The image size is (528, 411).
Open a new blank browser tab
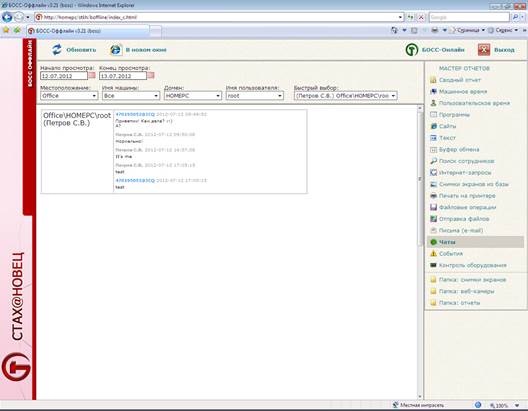[x=155, y=31]
